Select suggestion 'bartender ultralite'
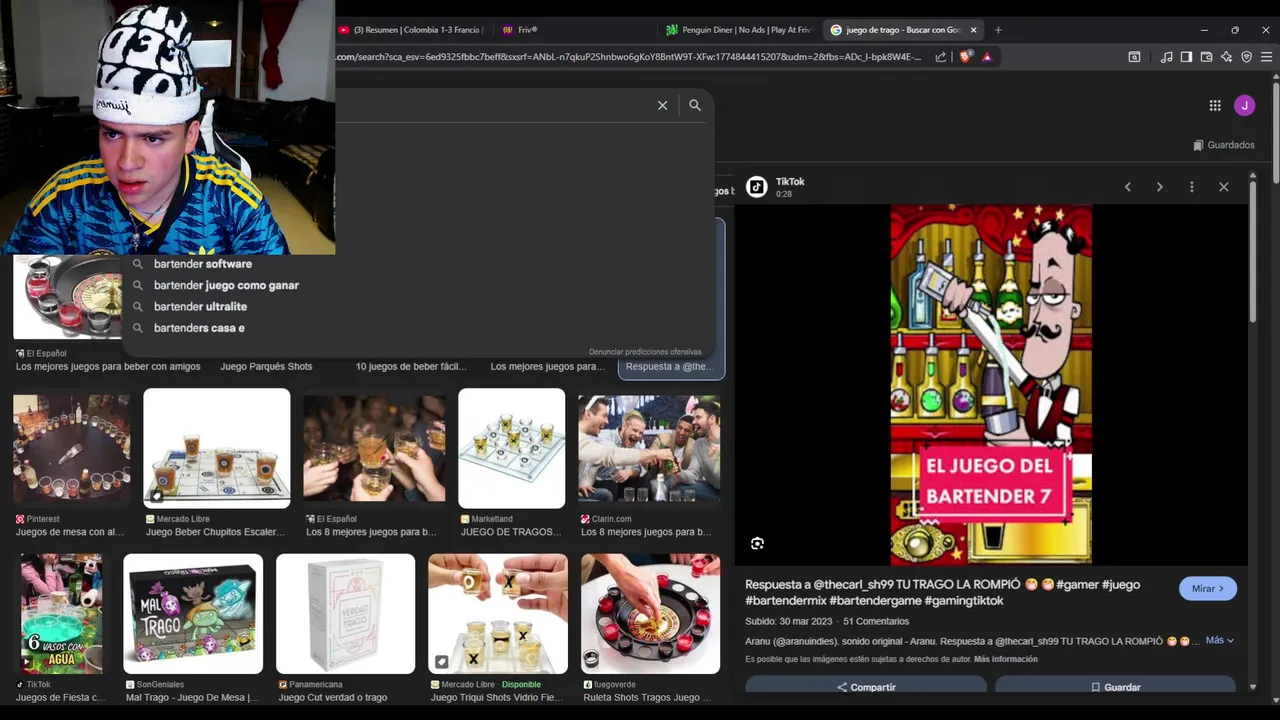Screen dimensions: 1280x720 click(200, 307)
